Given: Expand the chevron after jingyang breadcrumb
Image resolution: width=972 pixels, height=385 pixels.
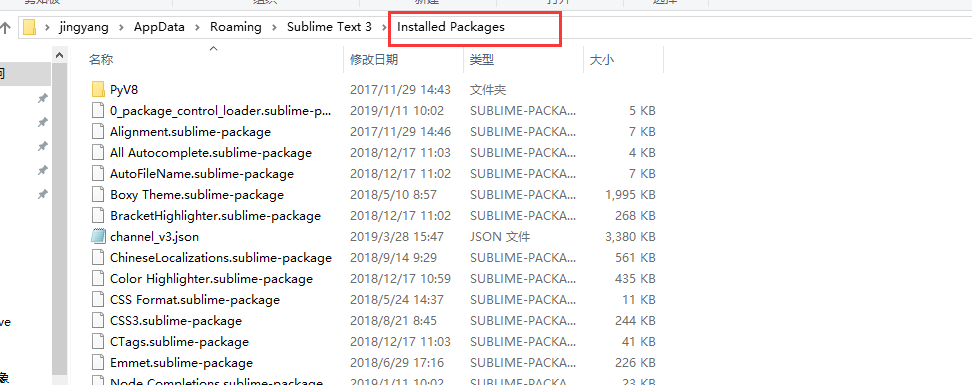Looking at the screenshot, I should pyautogui.click(x=121, y=27).
